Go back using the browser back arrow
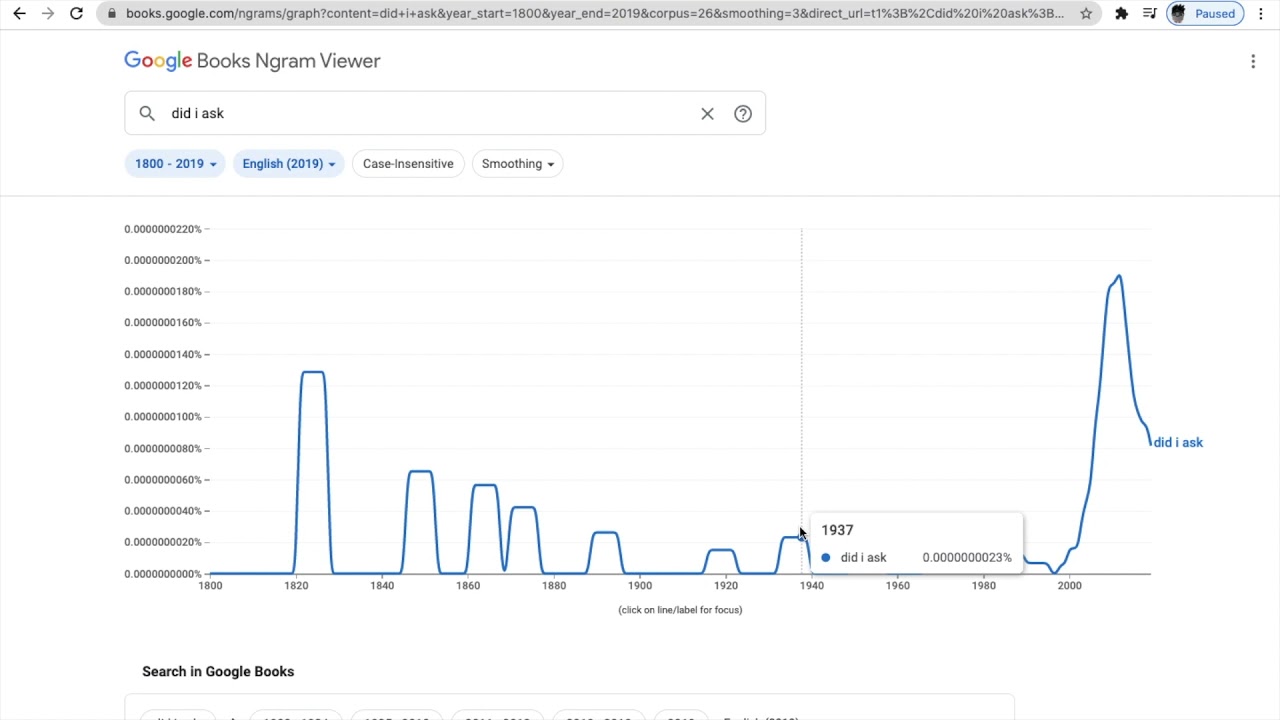This screenshot has width=1280, height=720. pyautogui.click(x=19, y=14)
